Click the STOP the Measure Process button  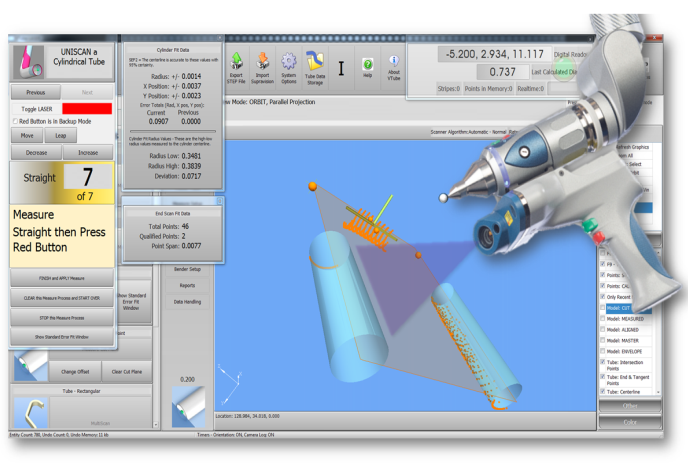(x=62, y=317)
